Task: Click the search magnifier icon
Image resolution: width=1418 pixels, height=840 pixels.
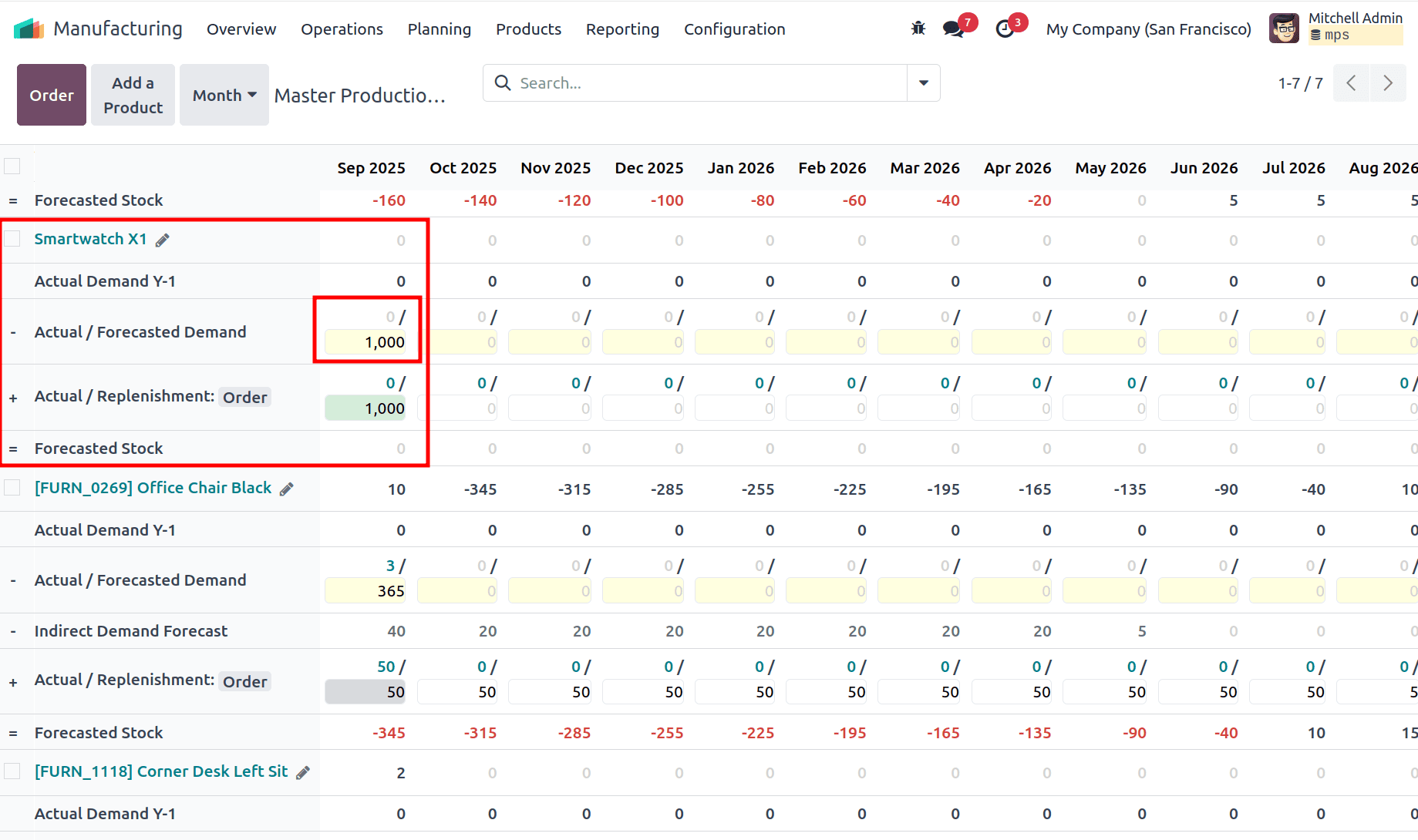Action: point(502,82)
